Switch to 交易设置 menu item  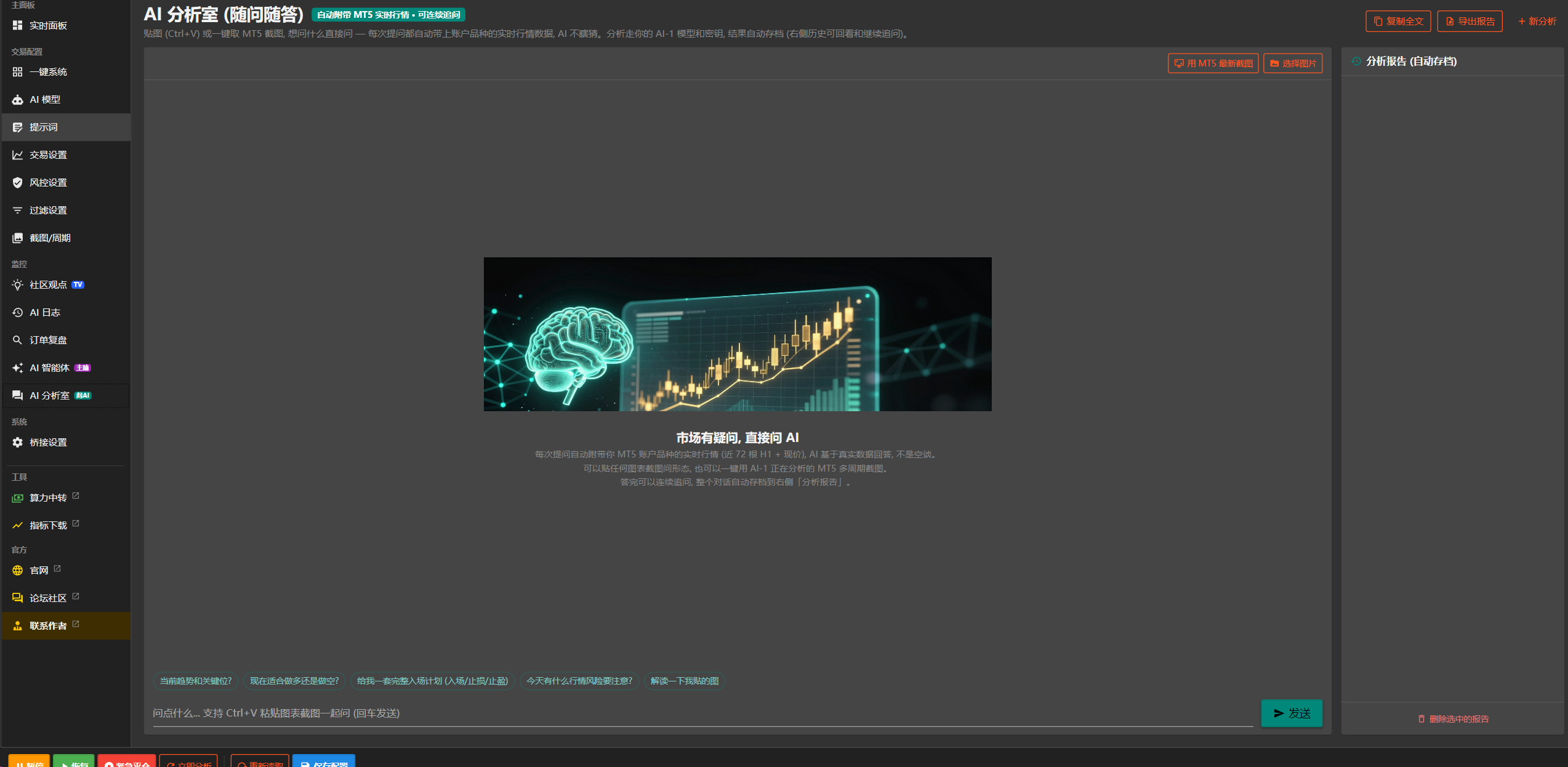[x=66, y=155]
